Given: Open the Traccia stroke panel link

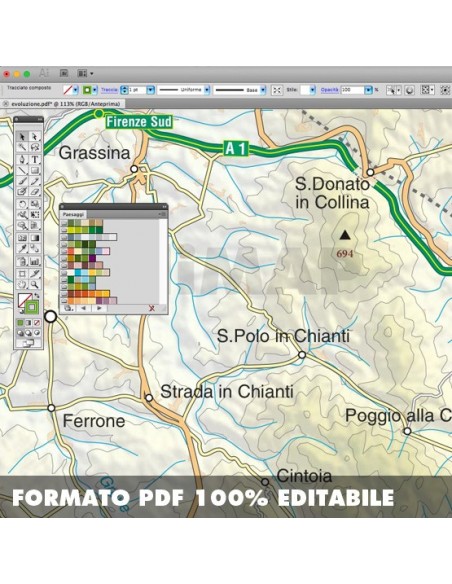Looking at the screenshot, I should pos(109,90).
